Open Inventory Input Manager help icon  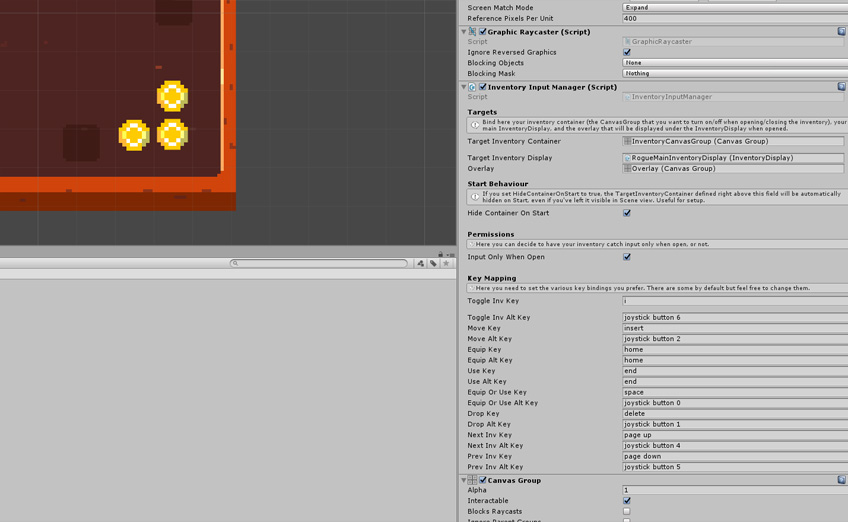pos(842,87)
